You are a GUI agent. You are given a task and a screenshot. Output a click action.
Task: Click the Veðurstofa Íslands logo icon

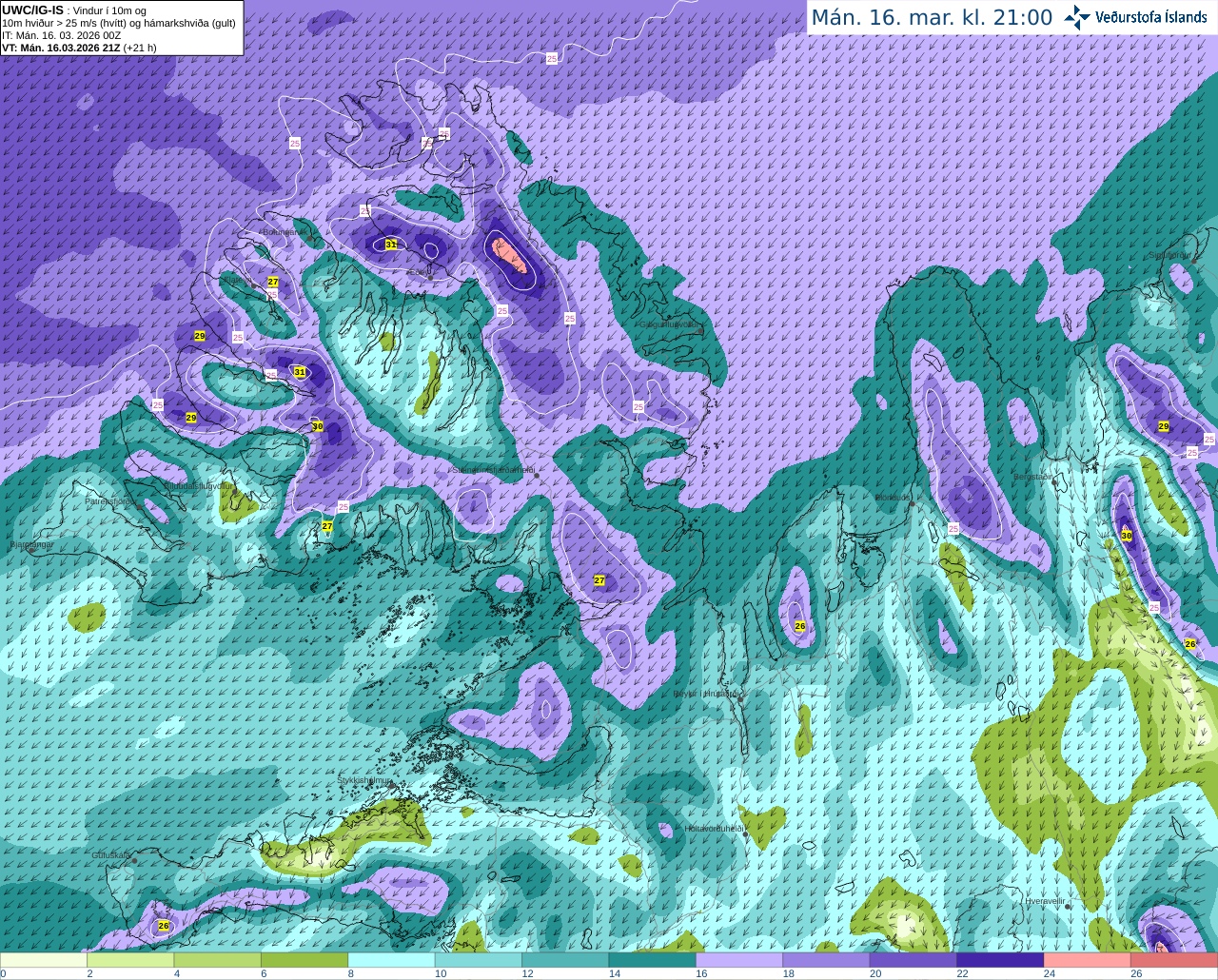[1077, 17]
